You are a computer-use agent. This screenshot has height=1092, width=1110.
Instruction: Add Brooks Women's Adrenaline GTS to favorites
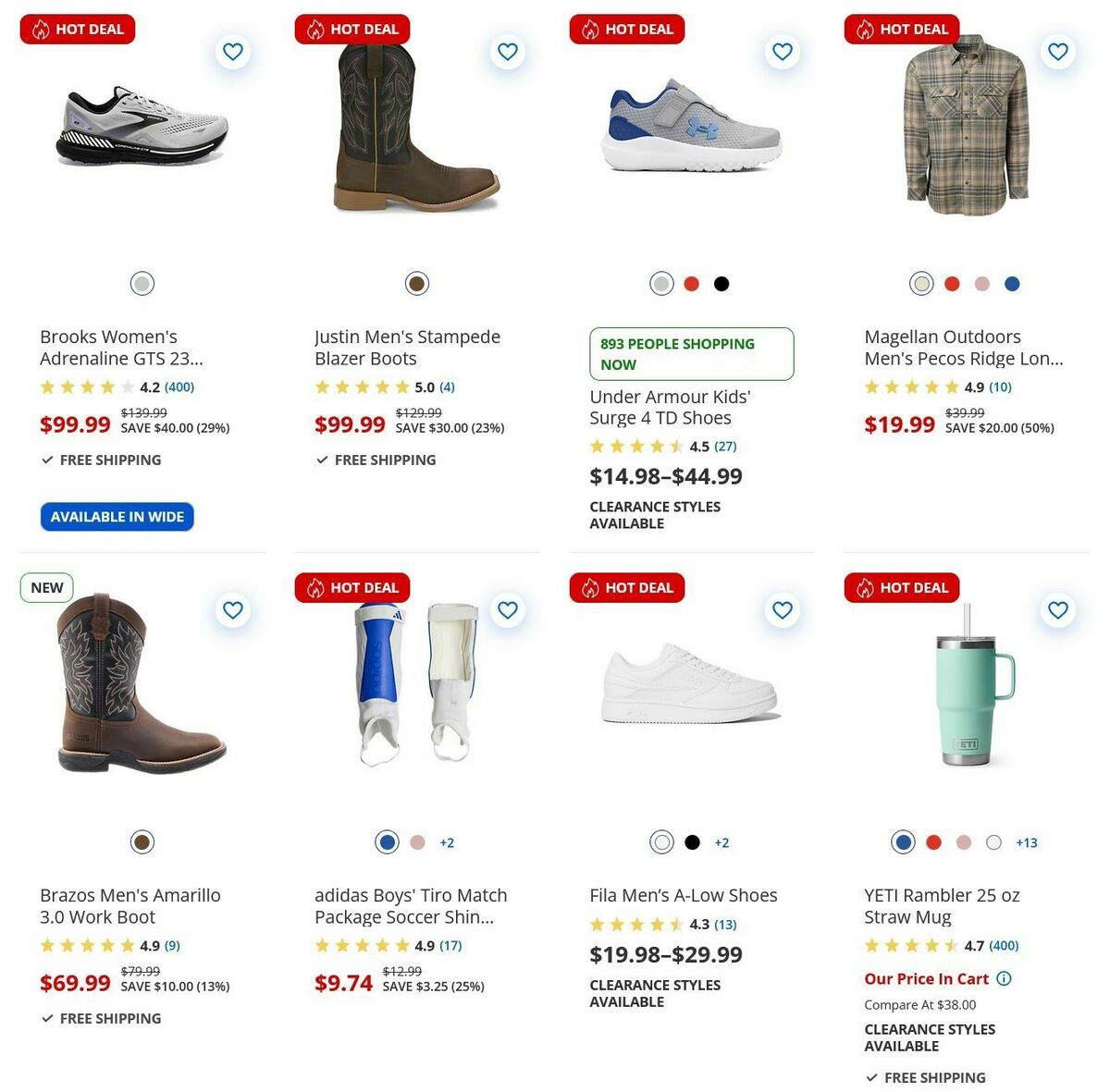tap(232, 52)
